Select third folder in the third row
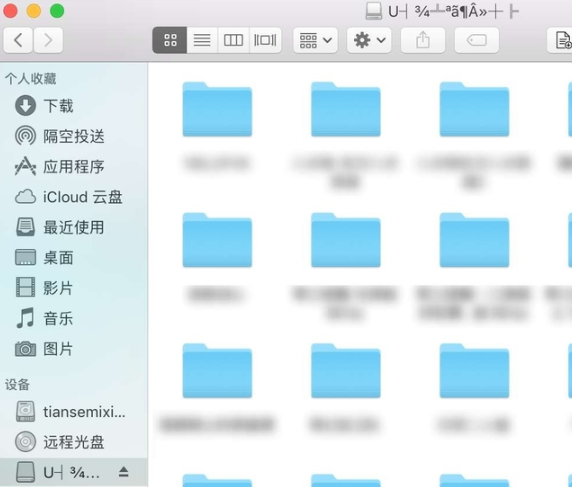 coord(474,371)
